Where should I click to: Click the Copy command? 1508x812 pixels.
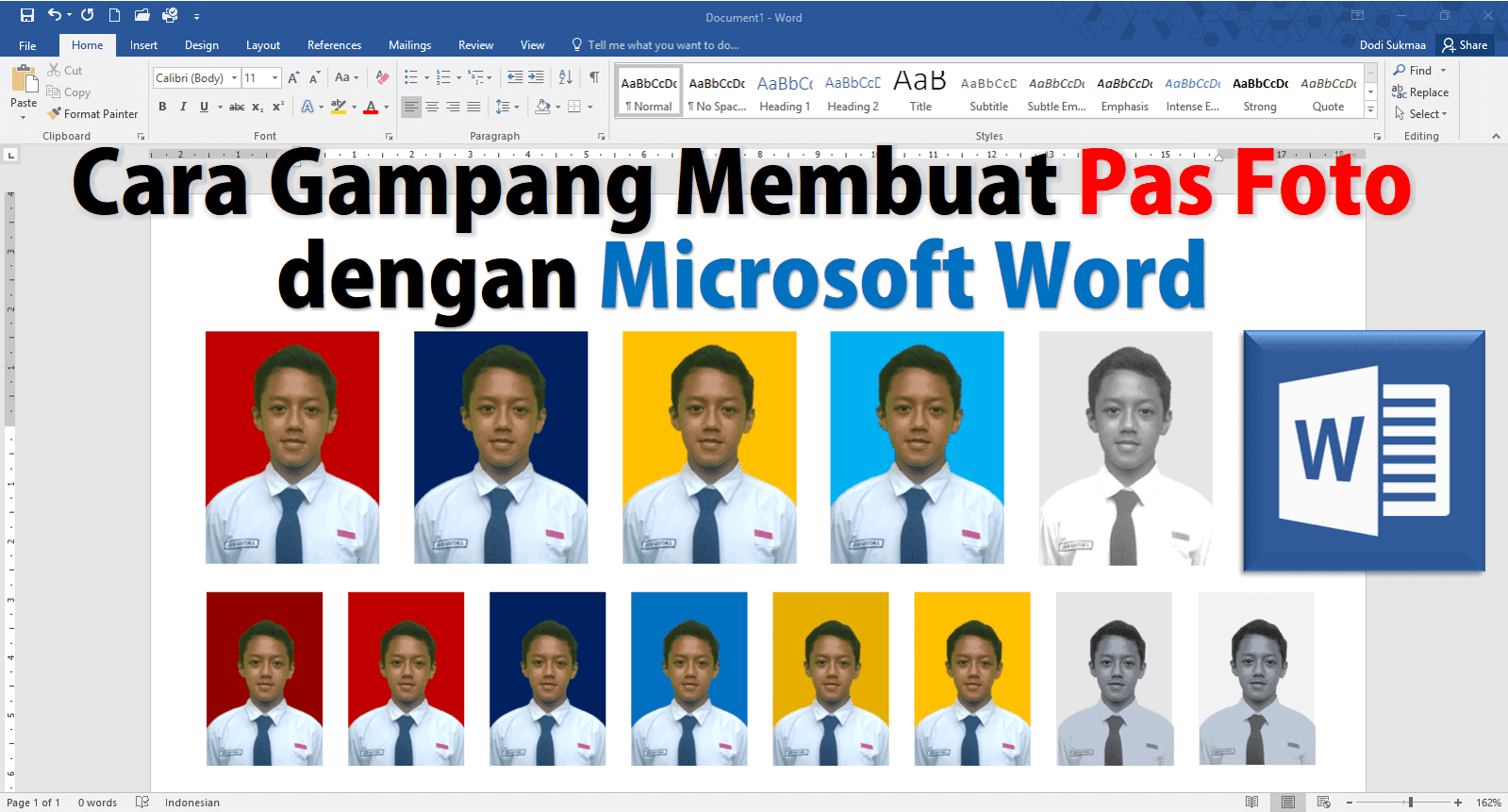(x=69, y=92)
